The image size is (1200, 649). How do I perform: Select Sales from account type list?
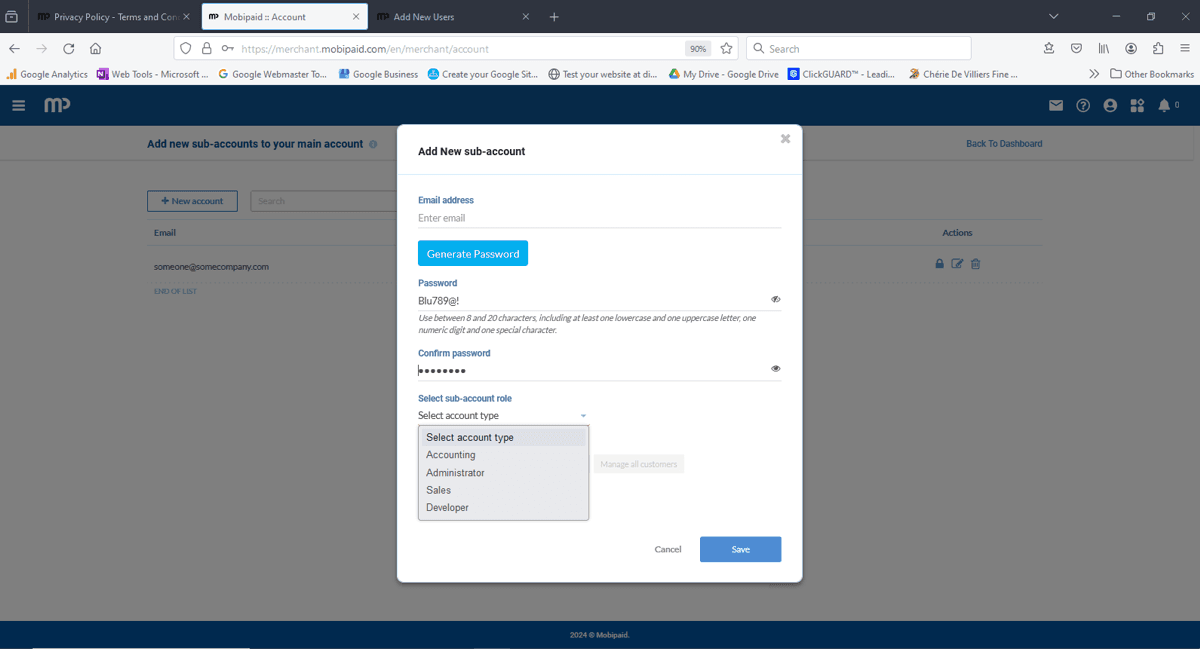click(438, 490)
